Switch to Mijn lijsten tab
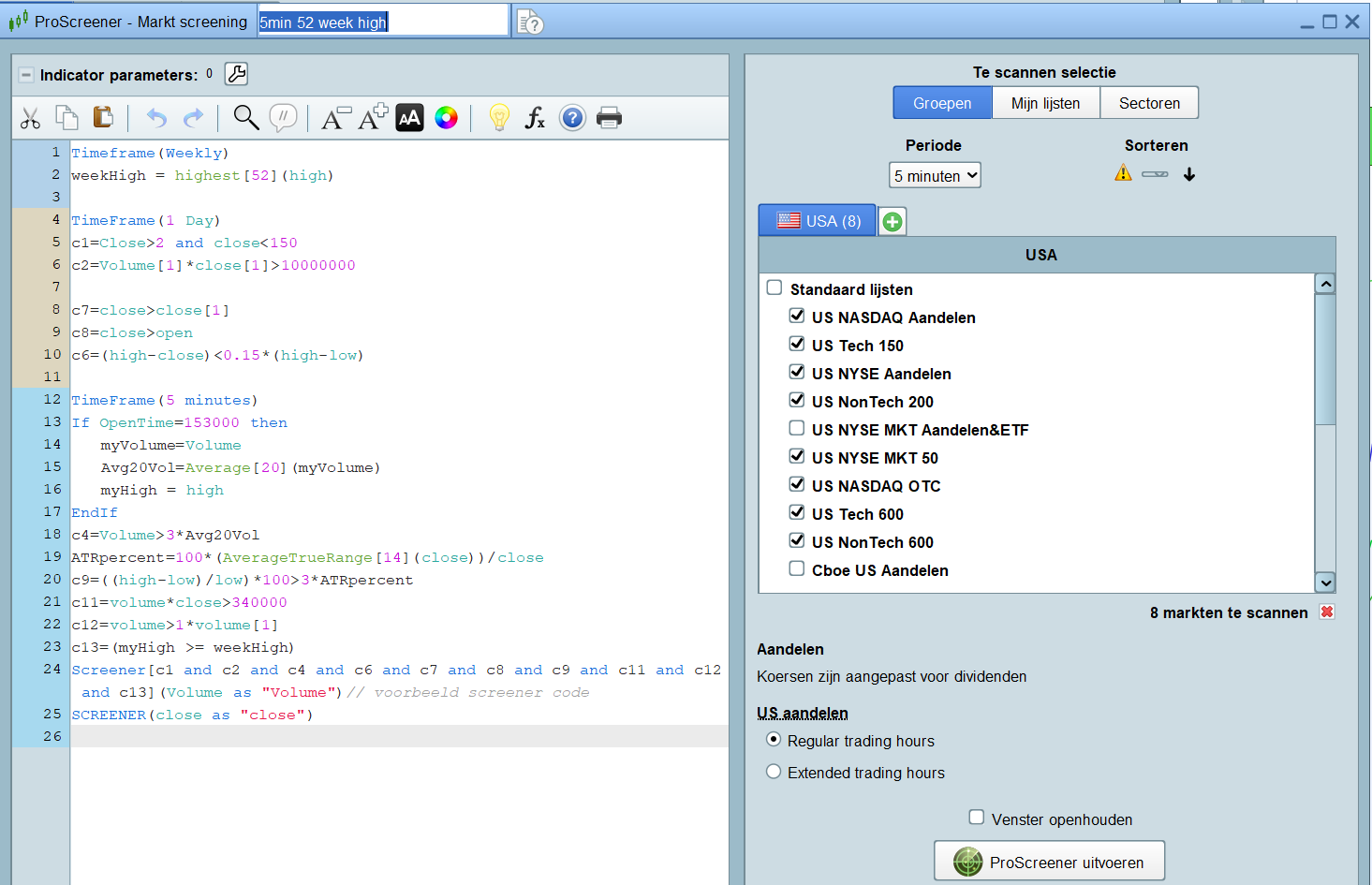The image size is (1372, 885). [1045, 103]
